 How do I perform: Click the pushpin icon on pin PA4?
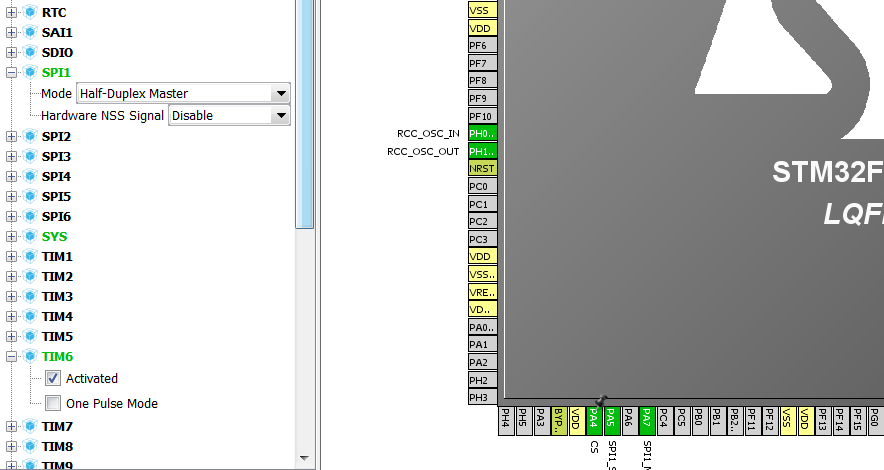pyautogui.click(x=601, y=401)
